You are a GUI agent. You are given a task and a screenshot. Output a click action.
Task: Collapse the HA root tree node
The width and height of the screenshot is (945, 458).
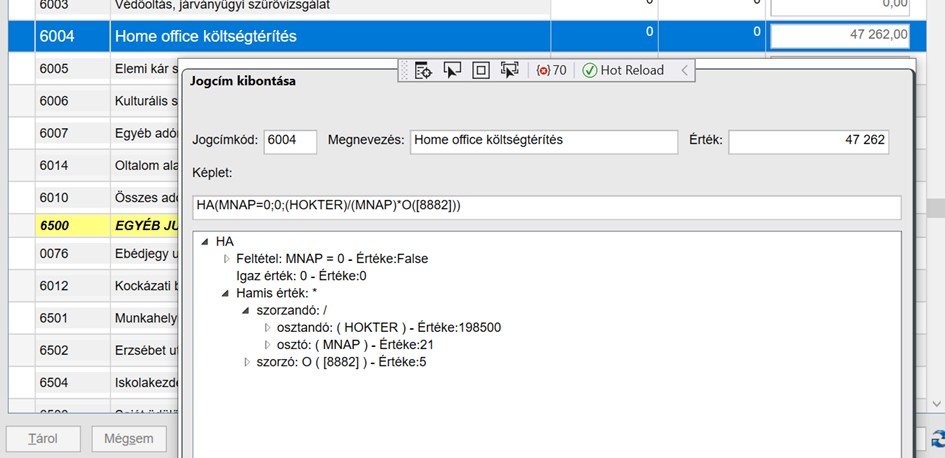(205, 242)
